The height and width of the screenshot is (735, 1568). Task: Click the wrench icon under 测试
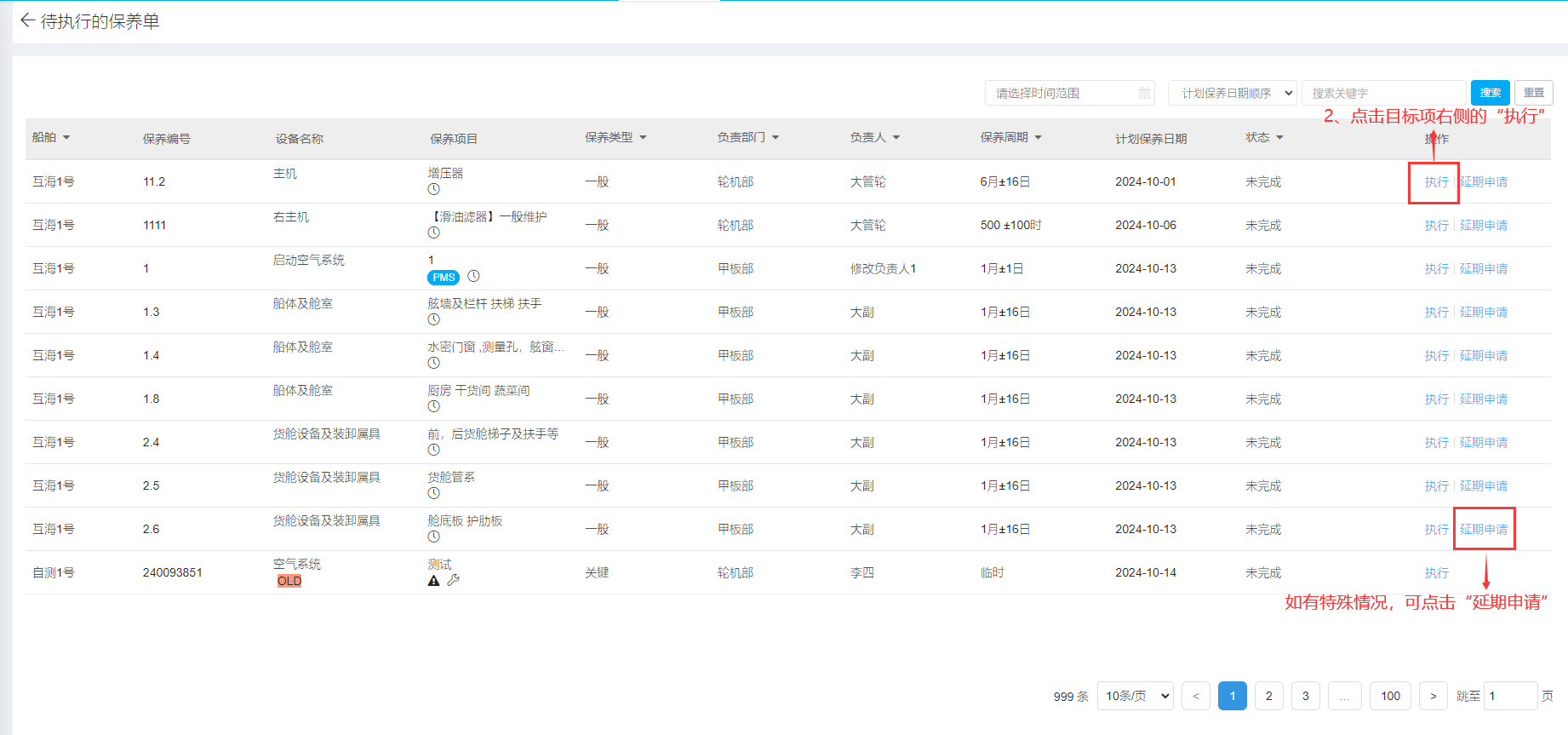tap(453, 580)
